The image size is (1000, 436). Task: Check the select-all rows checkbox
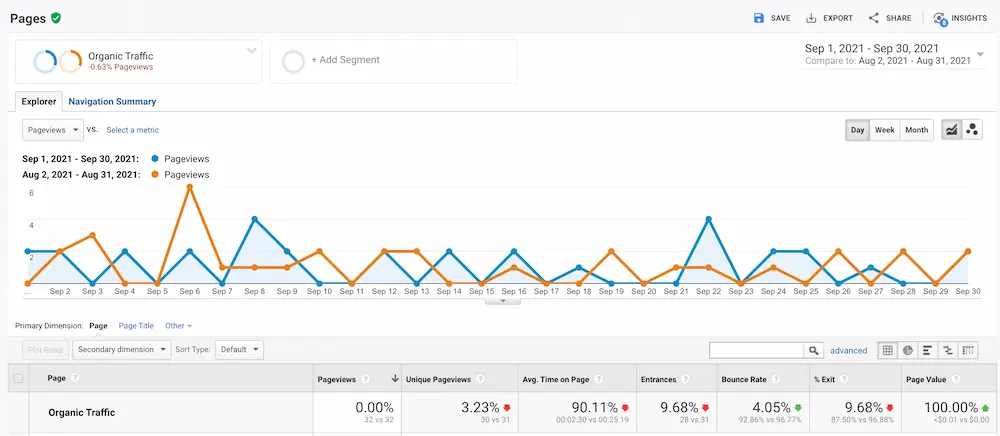click(17, 378)
